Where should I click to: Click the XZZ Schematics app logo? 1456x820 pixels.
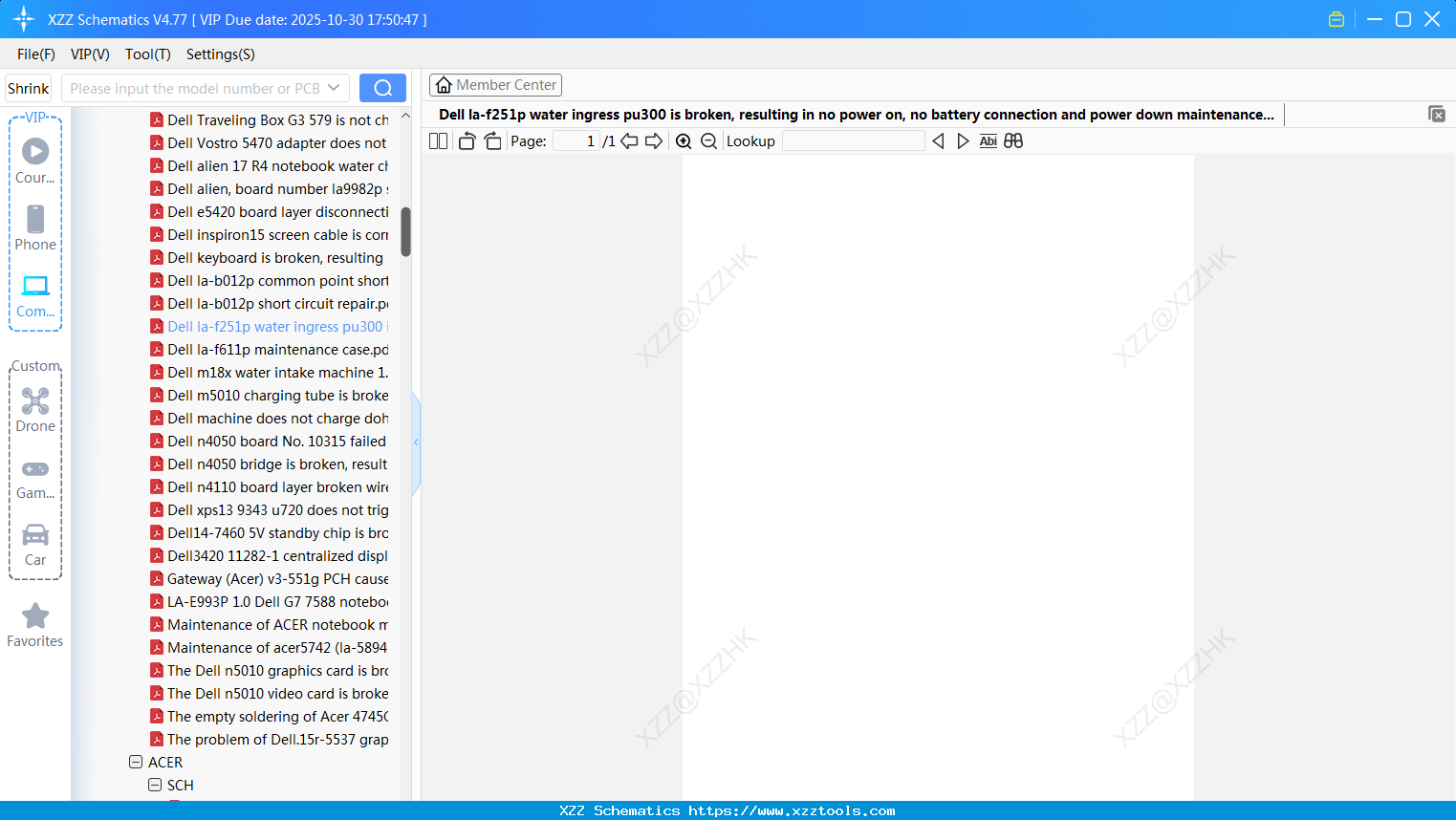(24, 19)
